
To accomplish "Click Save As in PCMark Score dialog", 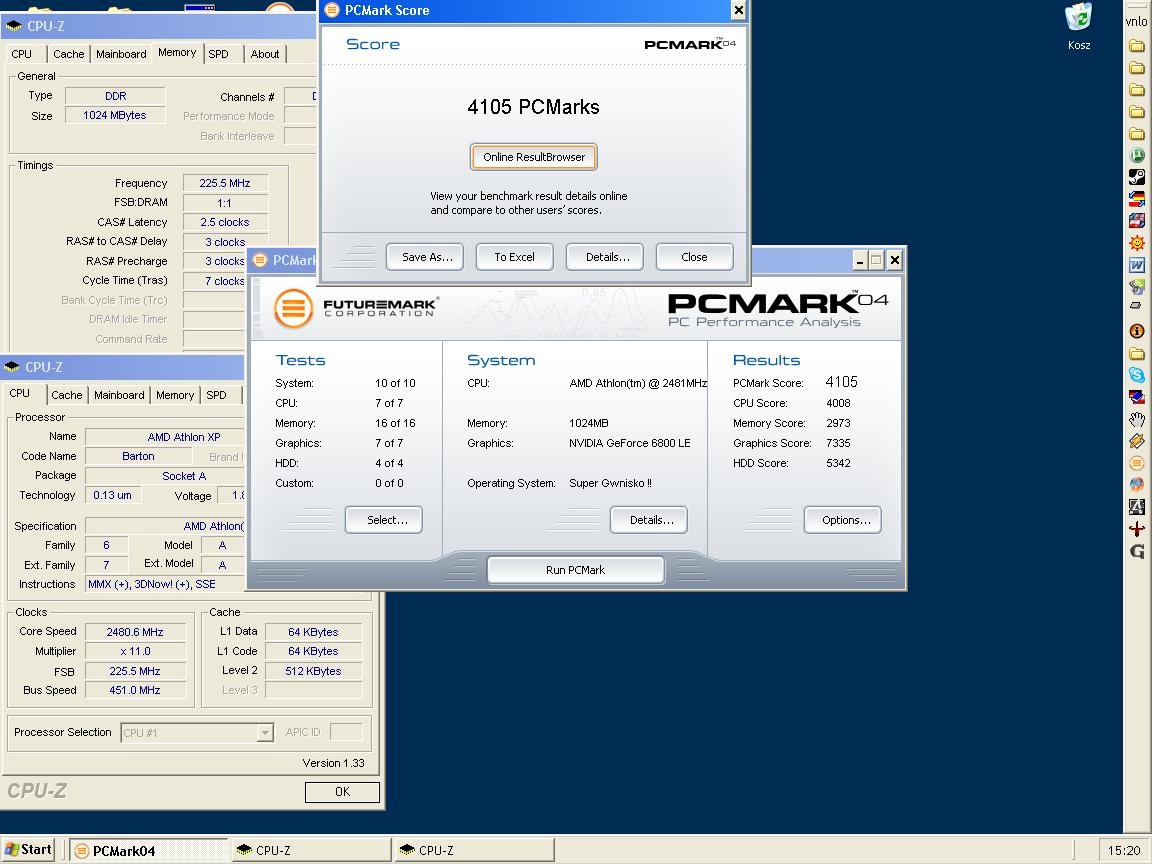I will tap(425, 257).
